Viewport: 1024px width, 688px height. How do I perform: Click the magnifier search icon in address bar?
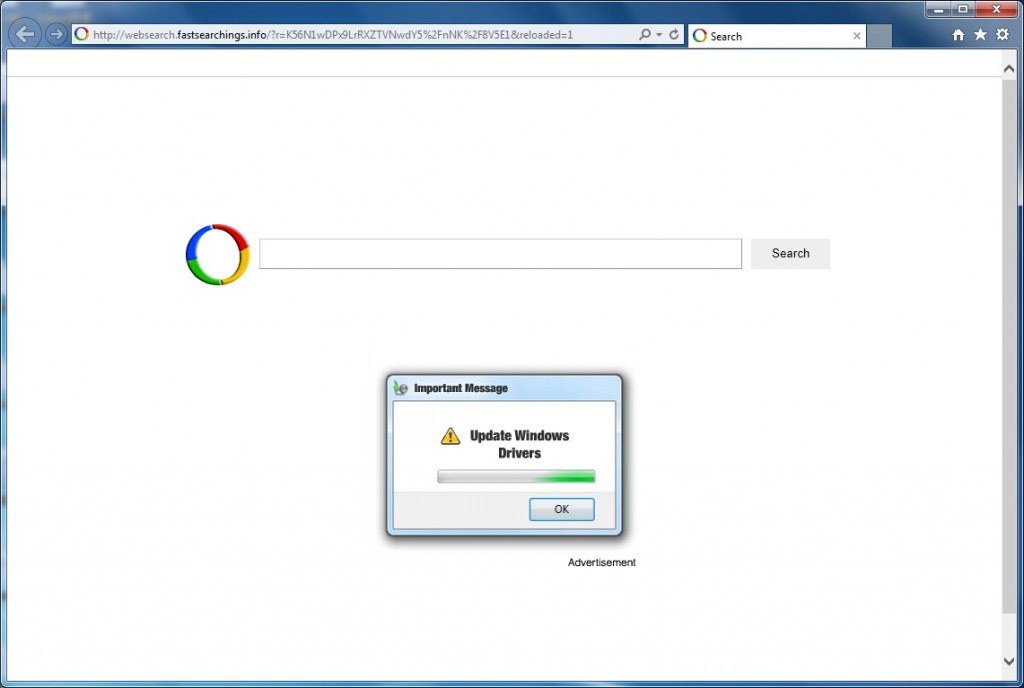(x=645, y=34)
